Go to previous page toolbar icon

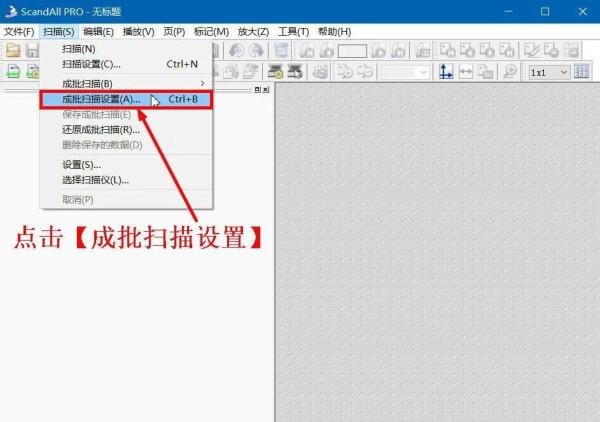[x=326, y=50]
